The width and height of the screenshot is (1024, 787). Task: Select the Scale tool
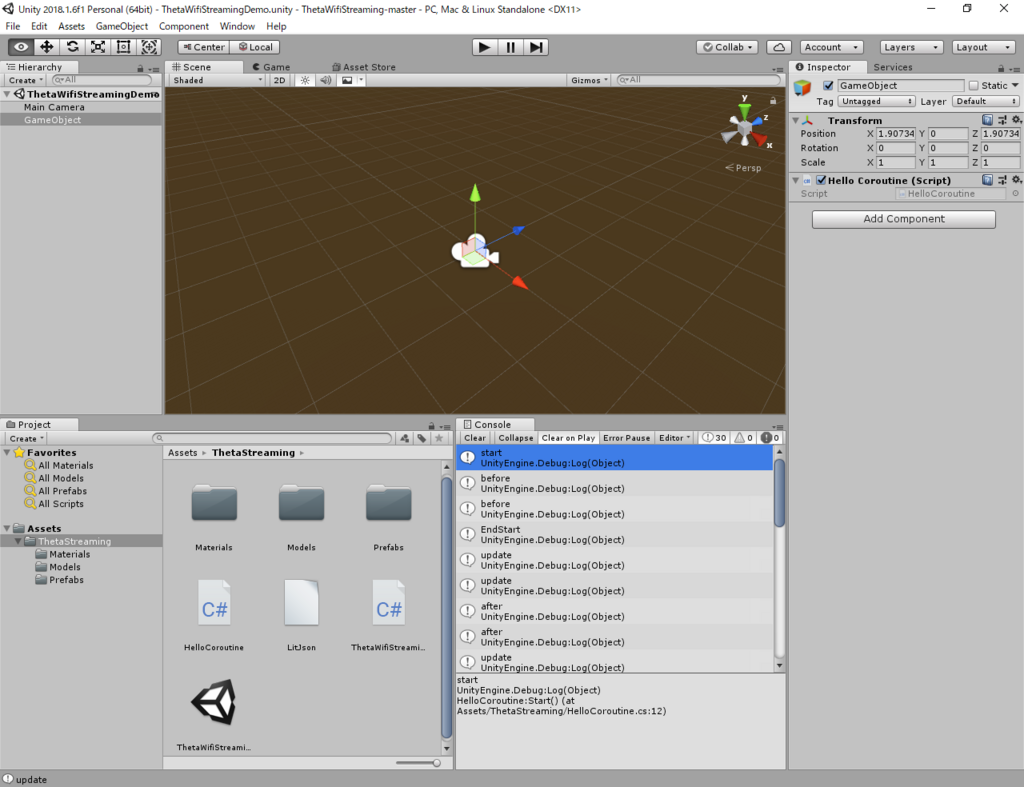pyautogui.click(x=98, y=47)
